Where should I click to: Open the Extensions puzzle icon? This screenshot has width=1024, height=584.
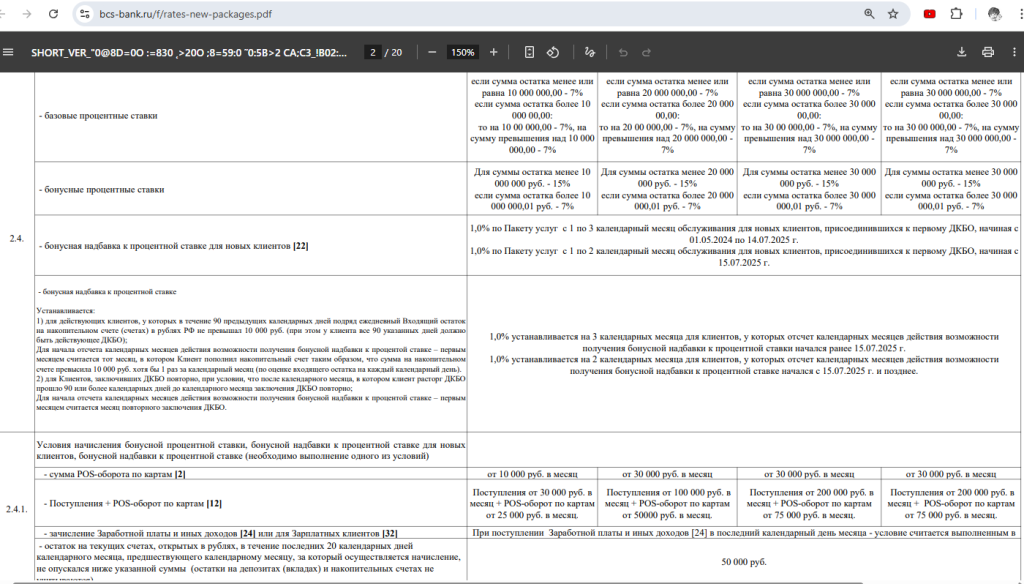[x=956, y=14]
